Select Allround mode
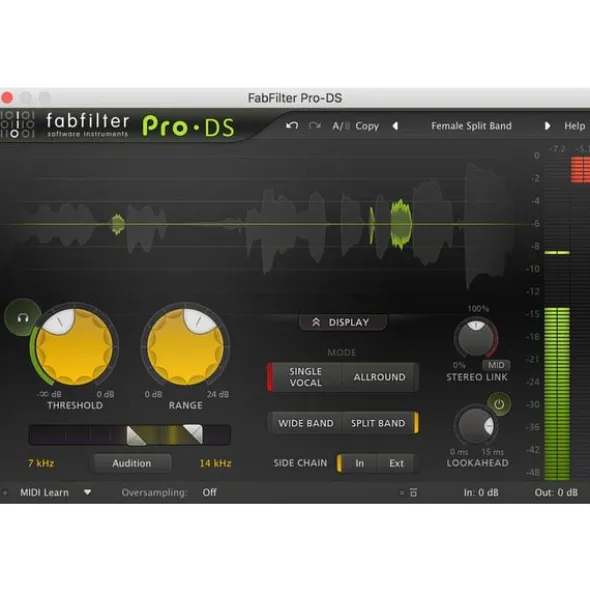This screenshot has width=590, height=591. click(380, 377)
